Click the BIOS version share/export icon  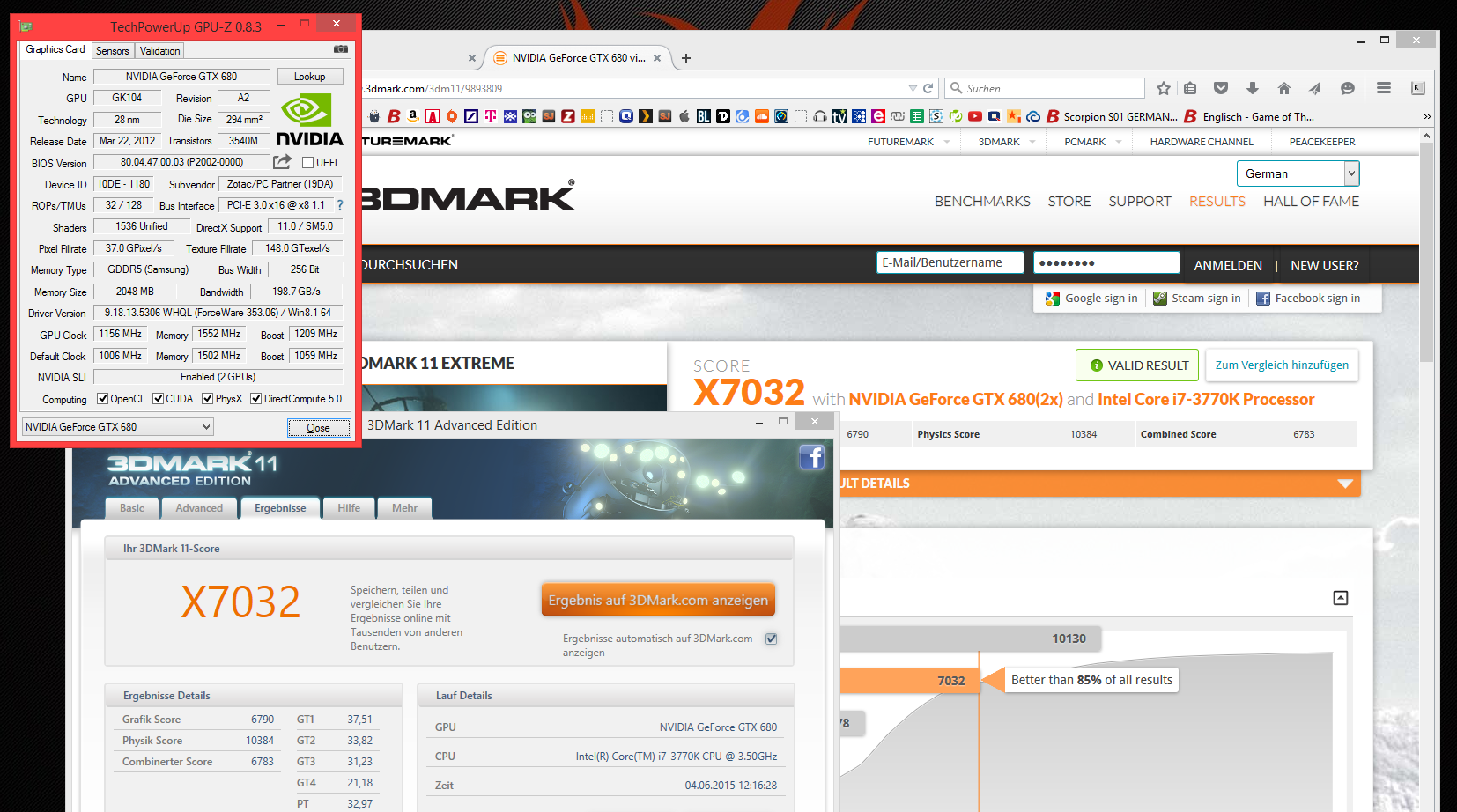282,162
